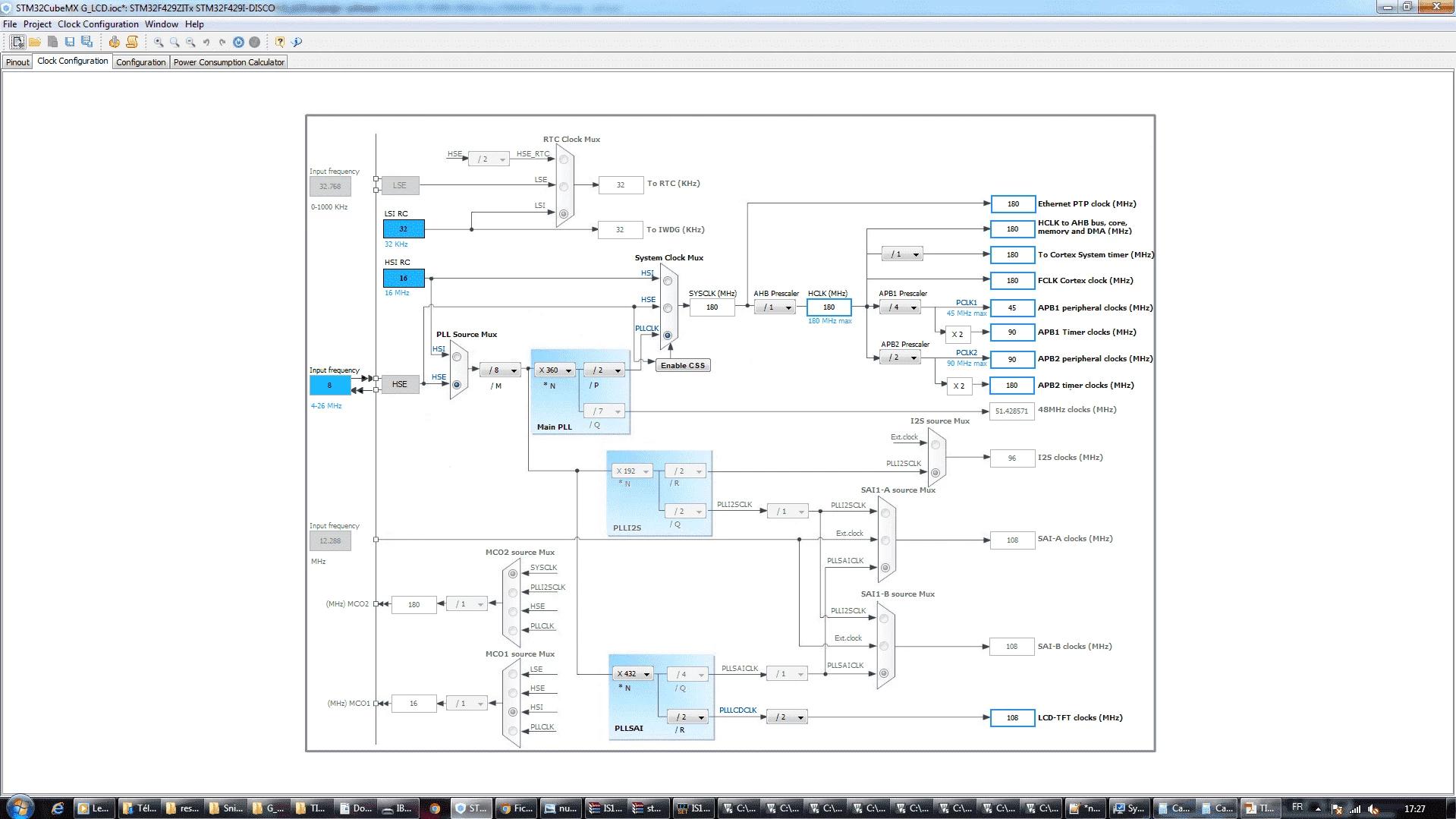Select PLLI2SCLK in MCO2 source Mux
The height and width of the screenshot is (819, 1456).
point(513,593)
